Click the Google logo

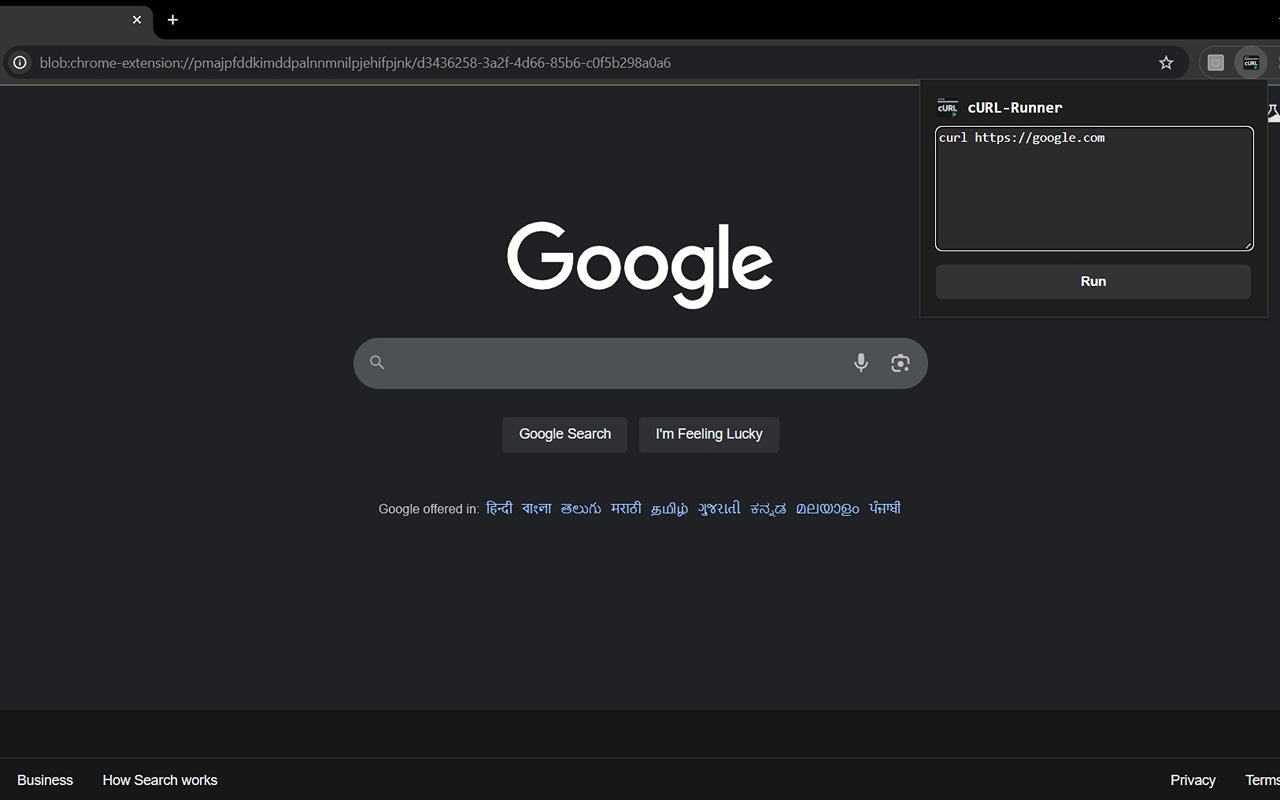(640, 264)
